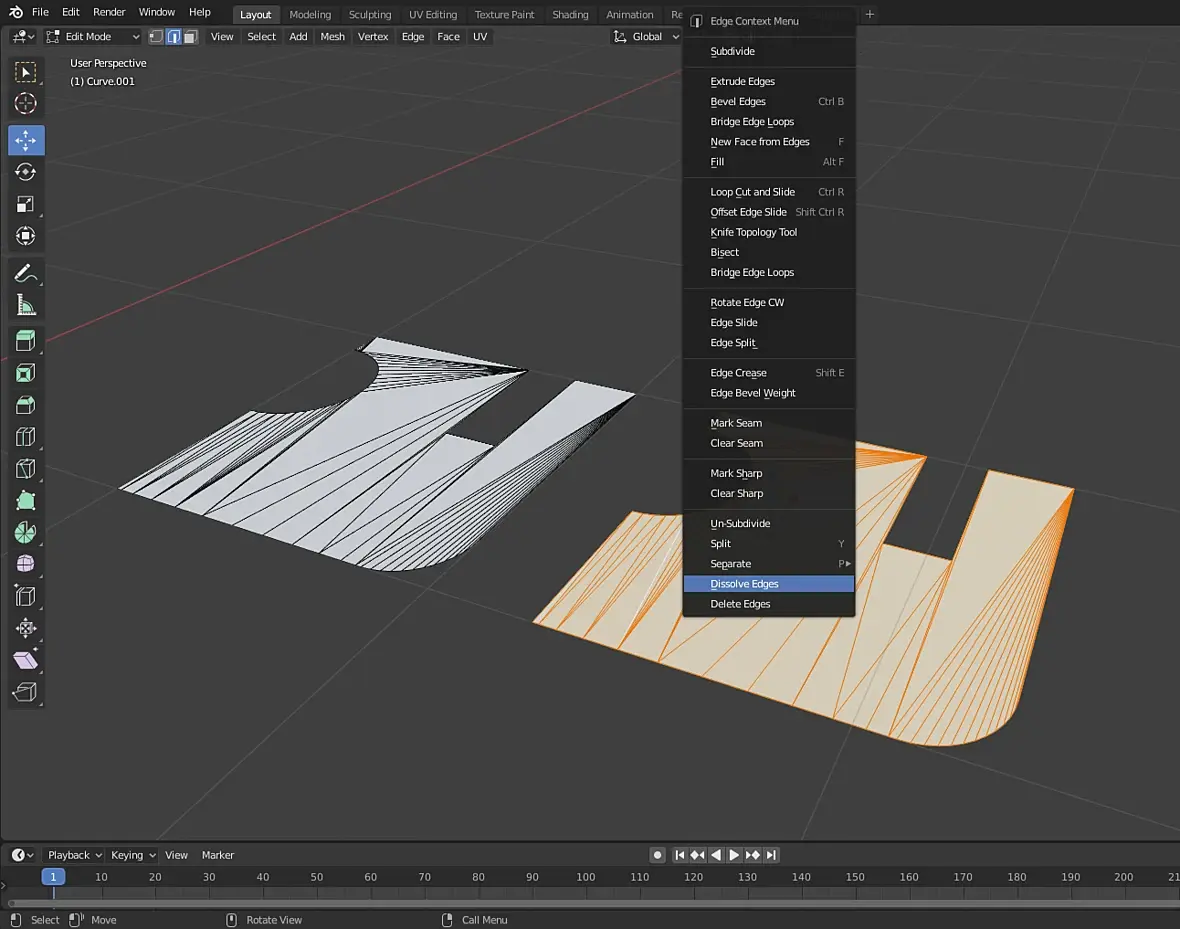Enable vertex select mode
This screenshot has width=1180, height=929.
[156, 37]
